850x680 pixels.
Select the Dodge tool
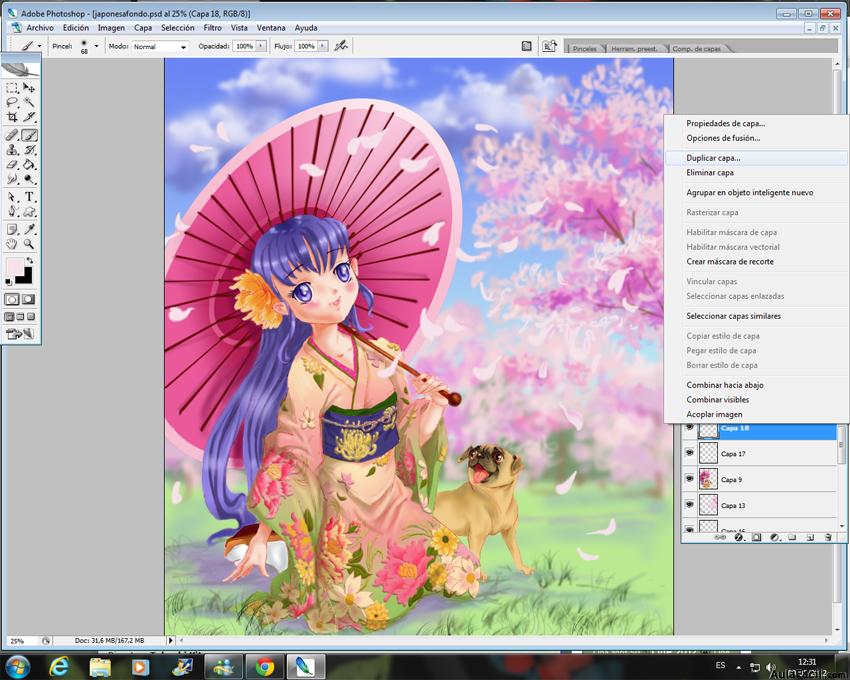click(29, 179)
